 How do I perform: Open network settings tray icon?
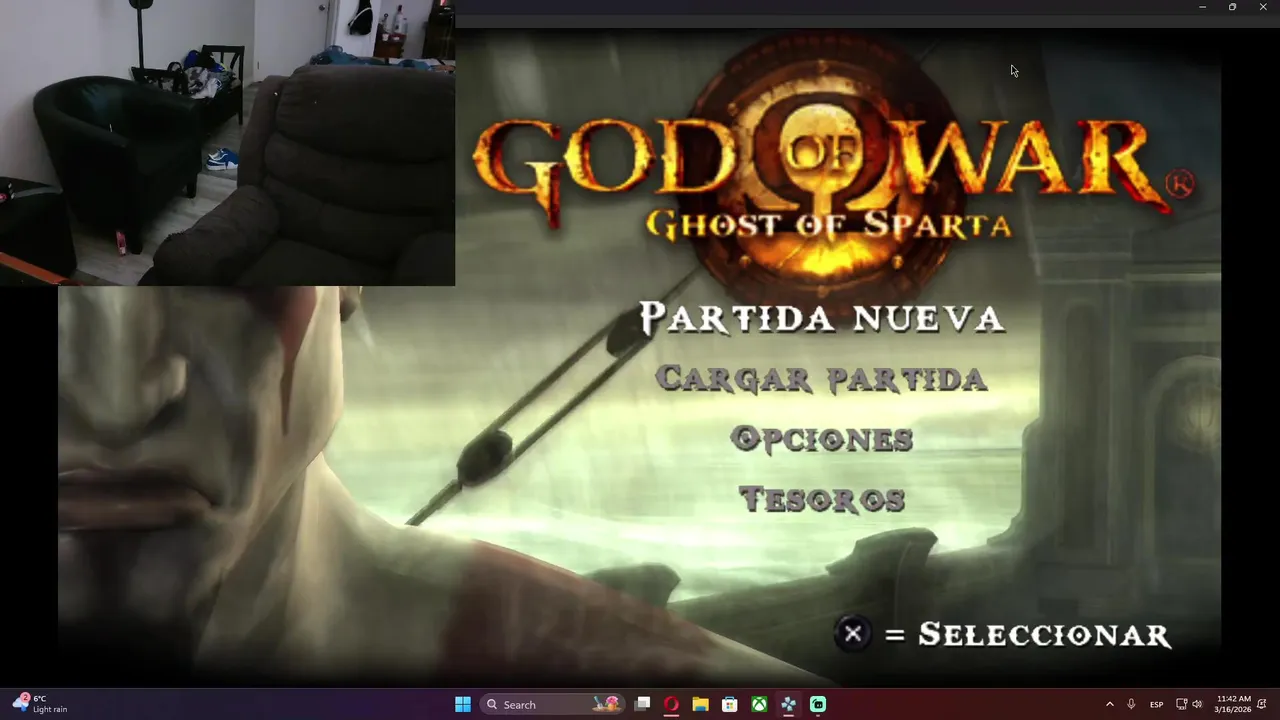coord(1181,704)
